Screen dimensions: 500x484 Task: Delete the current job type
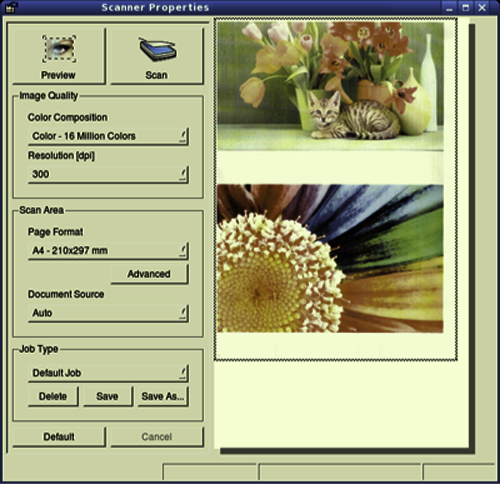click(x=53, y=396)
